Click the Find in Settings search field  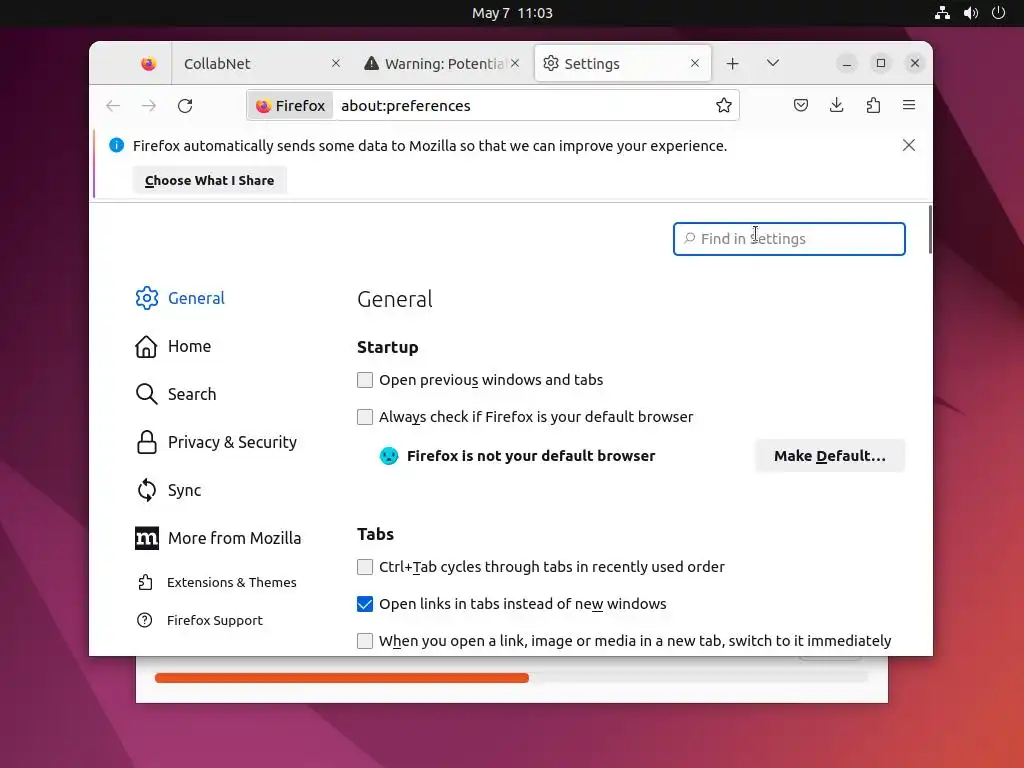tap(789, 239)
